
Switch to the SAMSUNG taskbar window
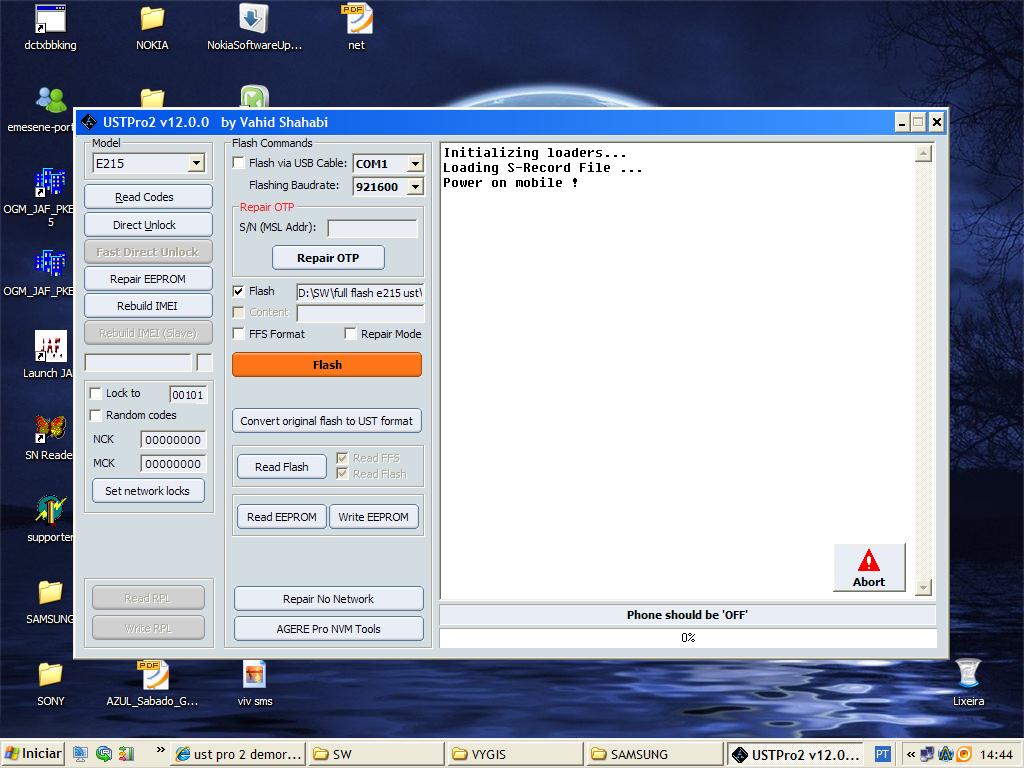[654, 754]
